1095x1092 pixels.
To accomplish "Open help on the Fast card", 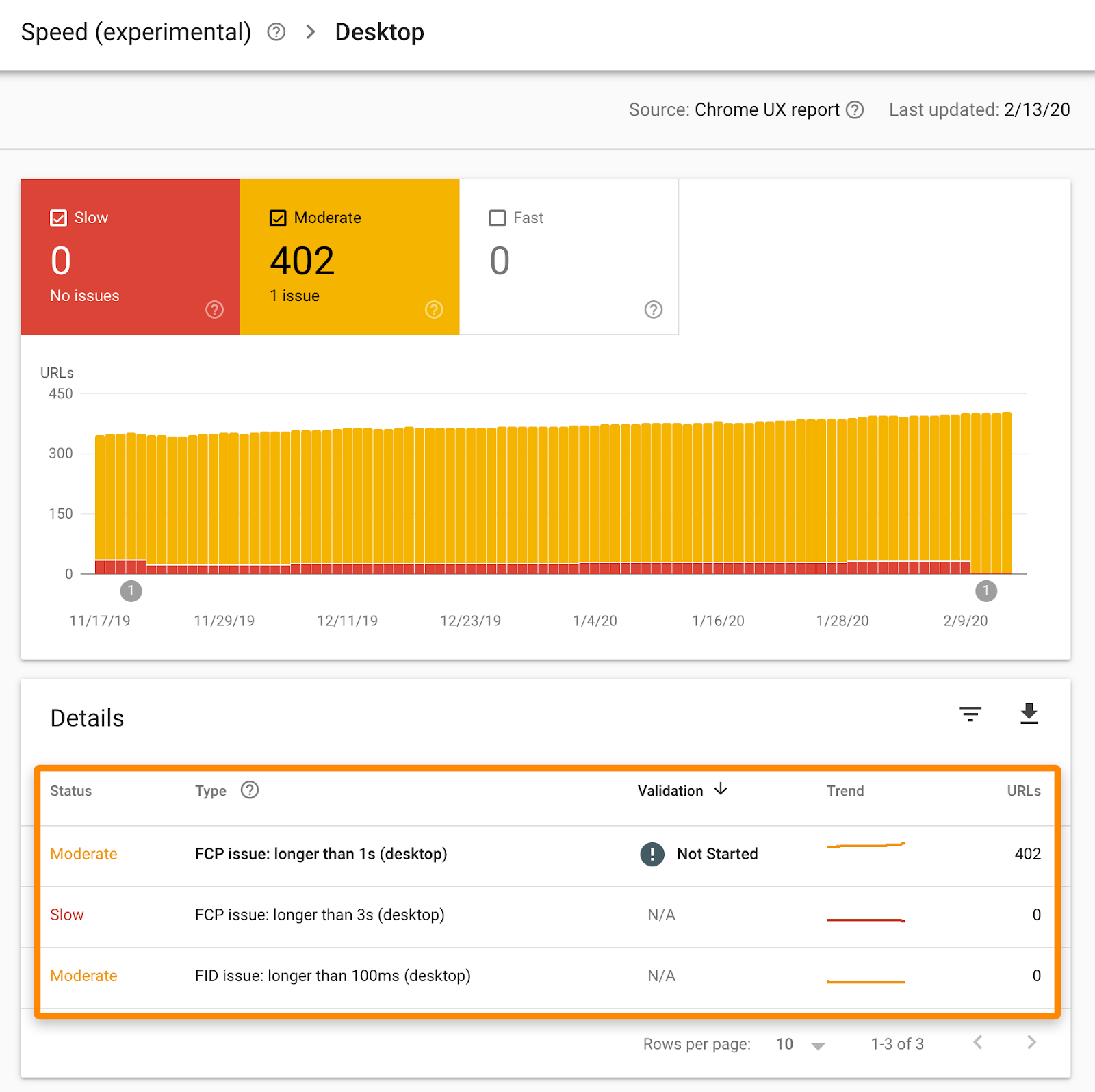I will [653, 309].
